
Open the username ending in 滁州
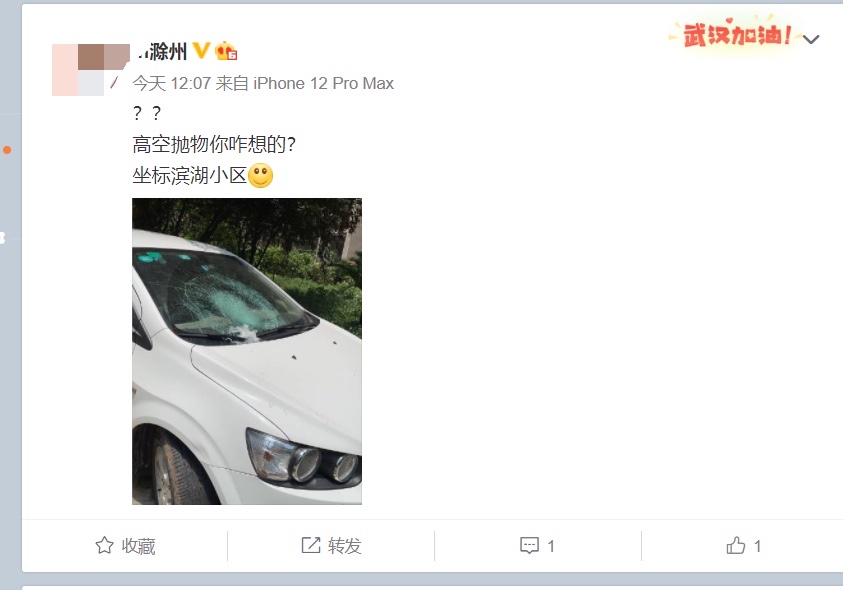163,52
